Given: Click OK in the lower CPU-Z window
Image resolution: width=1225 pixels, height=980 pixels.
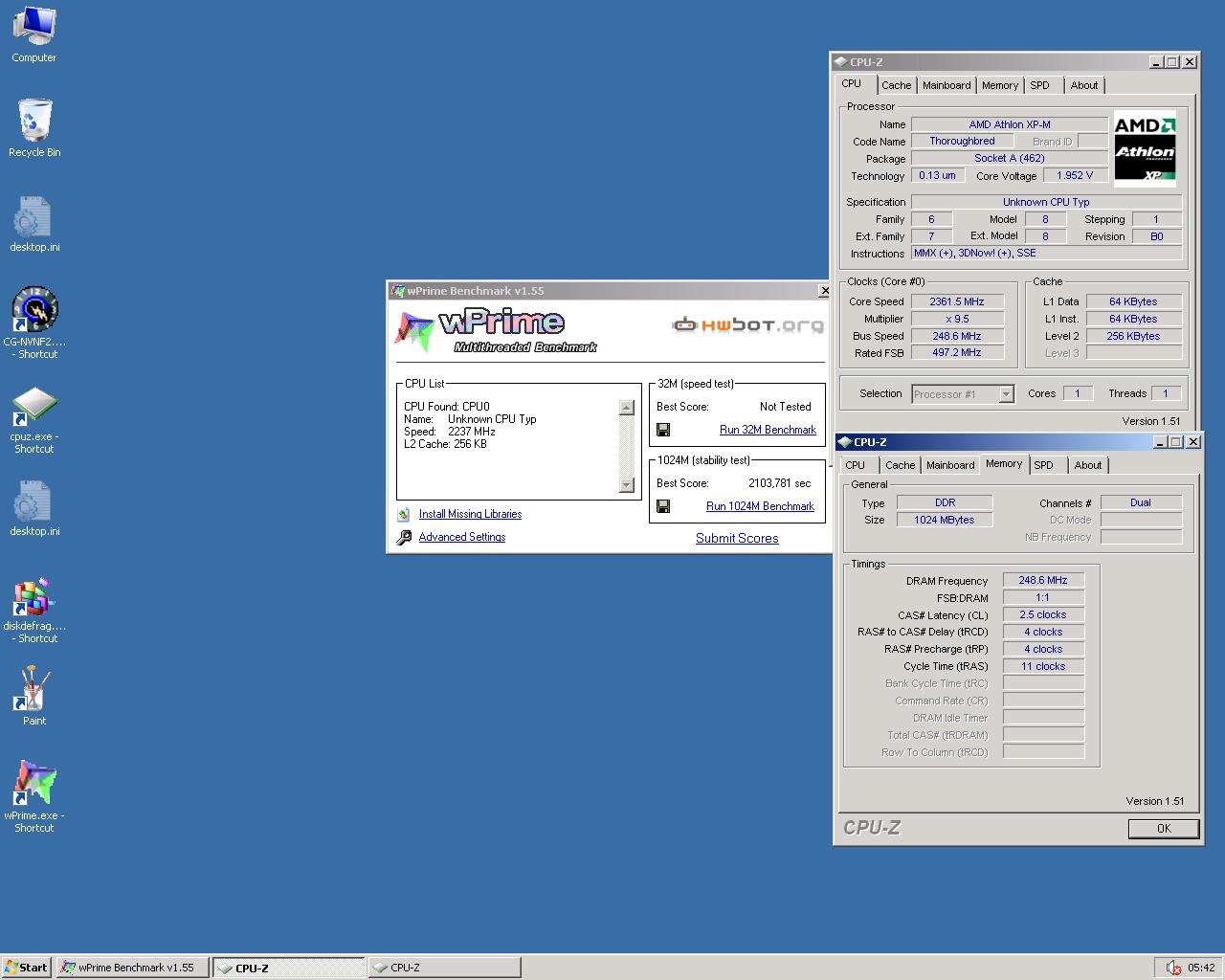Looking at the screenshot, I should (x=1164, y=829).
